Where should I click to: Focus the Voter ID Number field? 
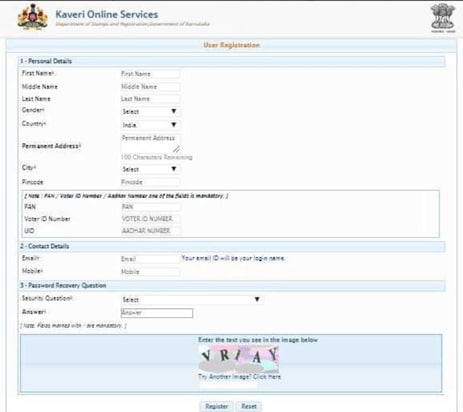tap(151, 219)
